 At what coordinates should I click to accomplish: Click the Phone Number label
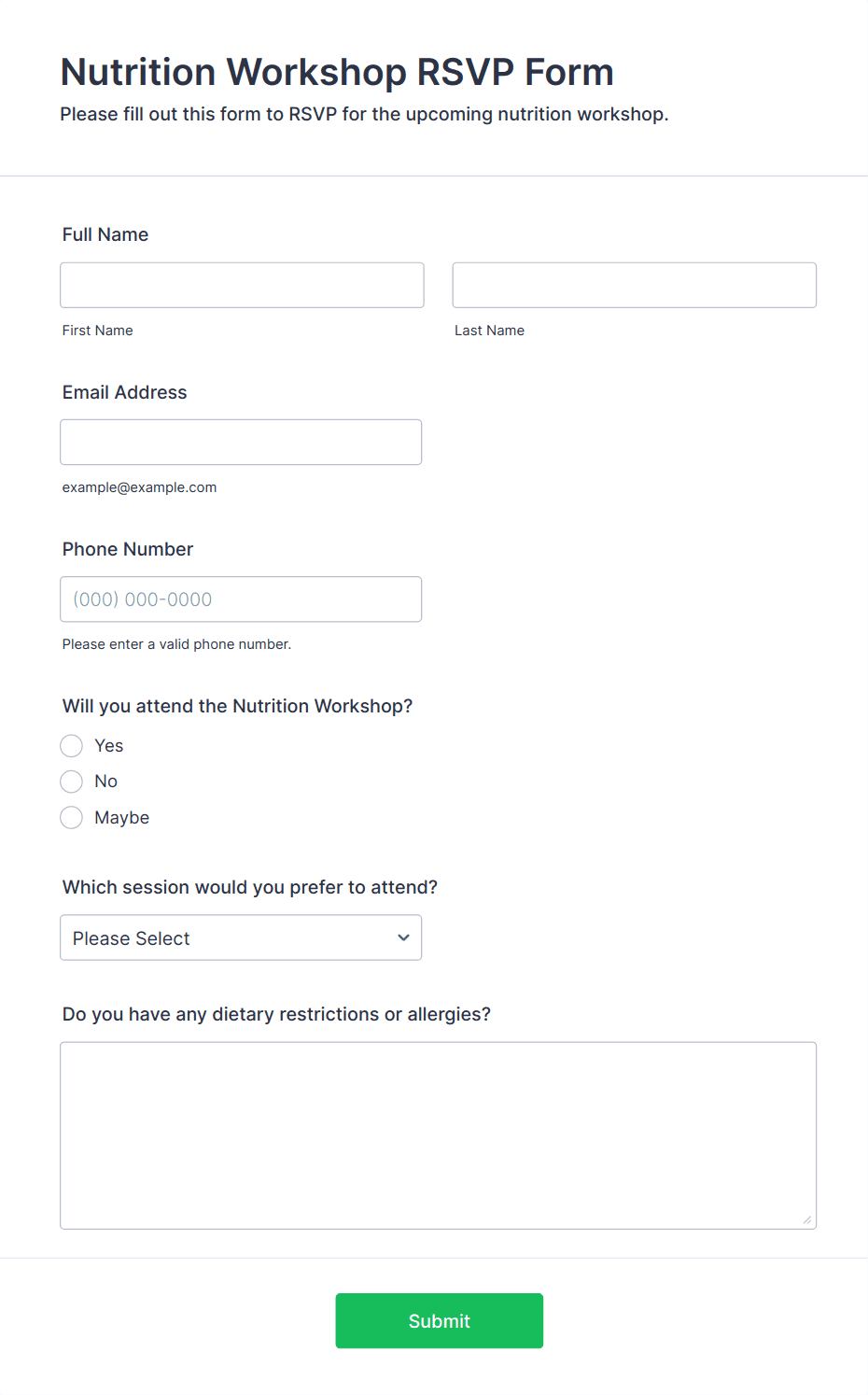click(128, 549)
